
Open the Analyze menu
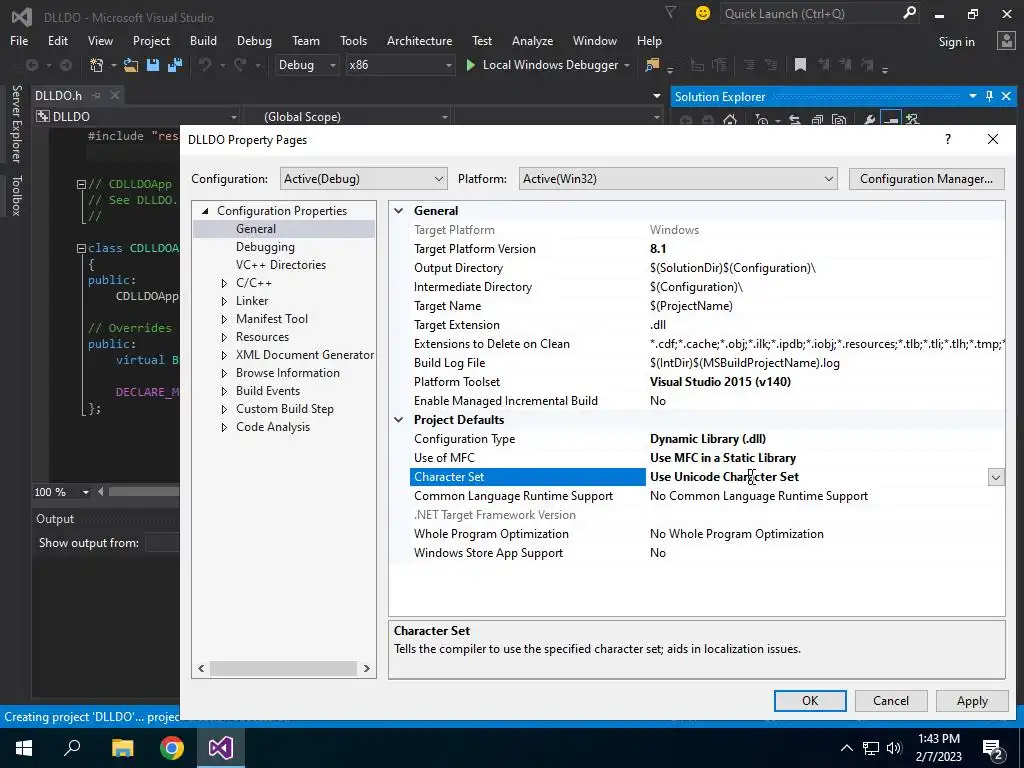532,40
